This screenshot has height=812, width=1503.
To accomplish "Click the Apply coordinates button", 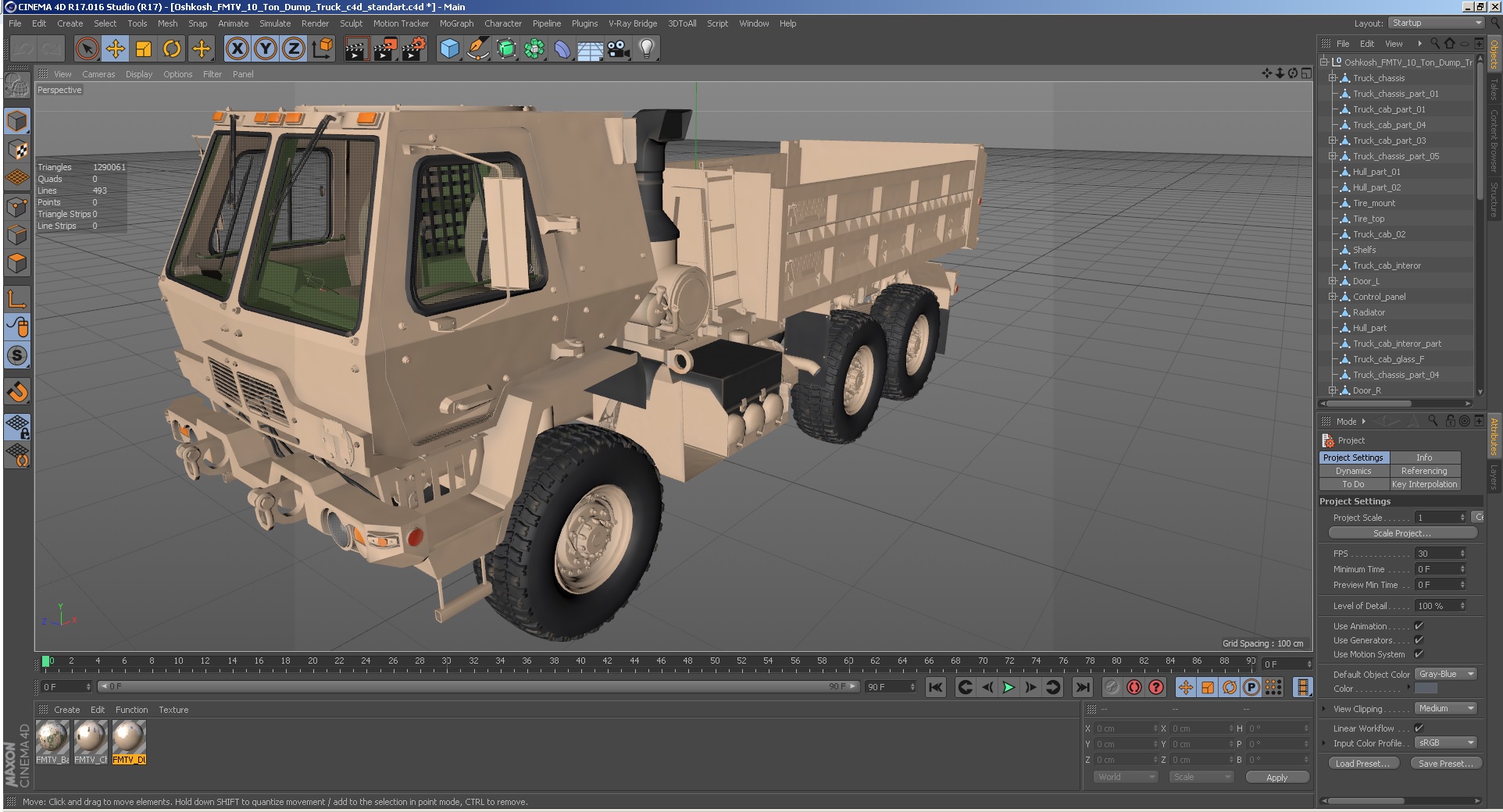I will [x=1276, y=778].
